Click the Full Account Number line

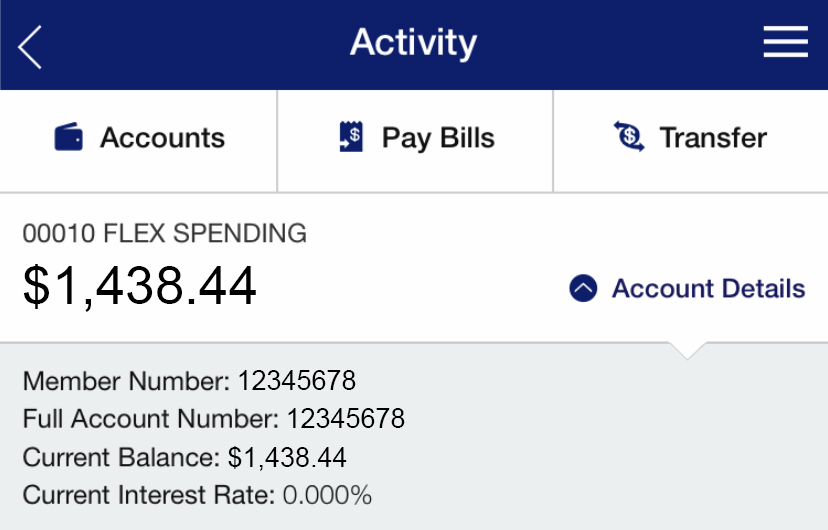213,419
